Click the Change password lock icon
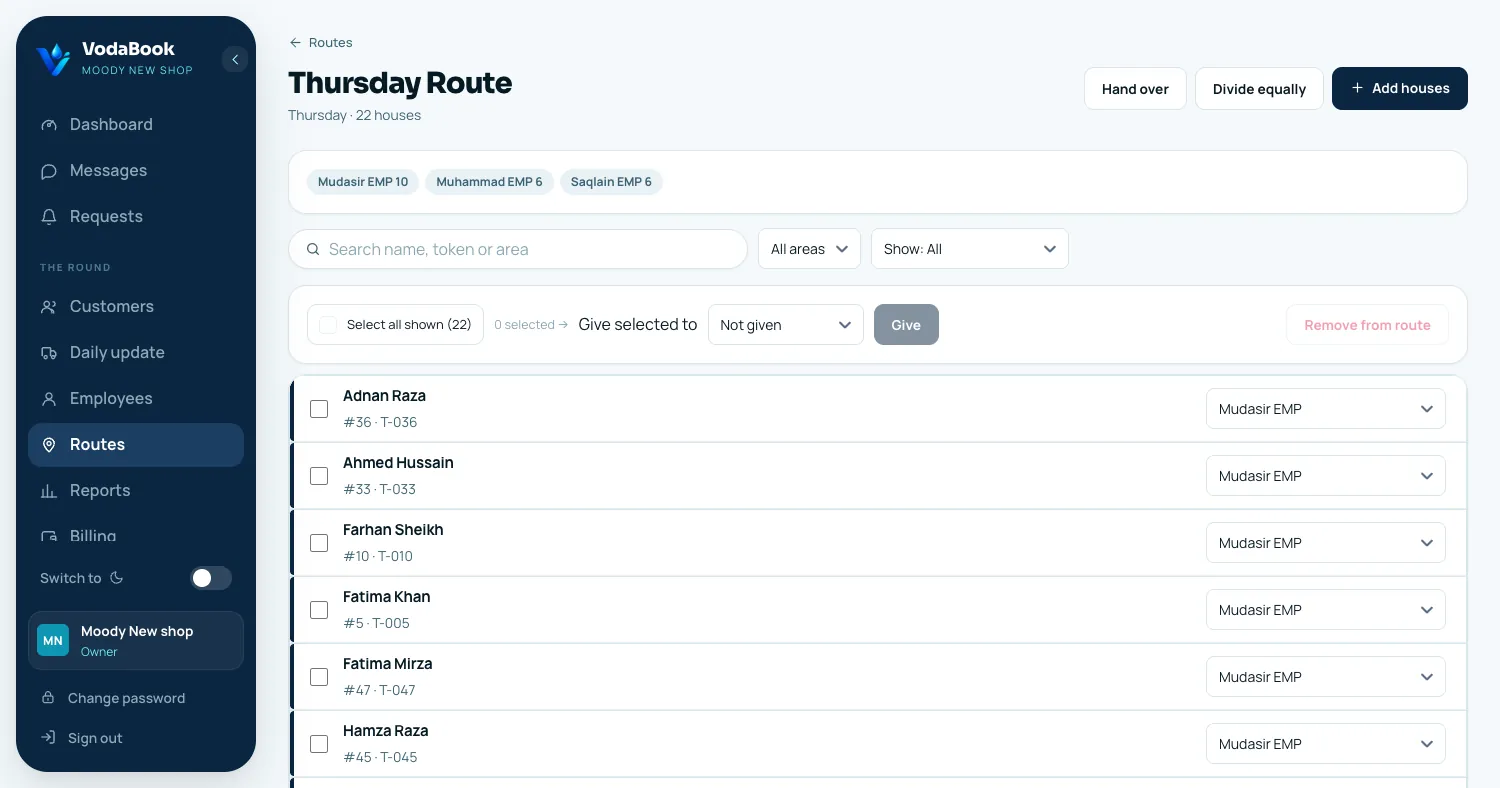Image resolution: width=1500 pixels, height=788 pixels. pyautogui.click(x=47, y=698)
